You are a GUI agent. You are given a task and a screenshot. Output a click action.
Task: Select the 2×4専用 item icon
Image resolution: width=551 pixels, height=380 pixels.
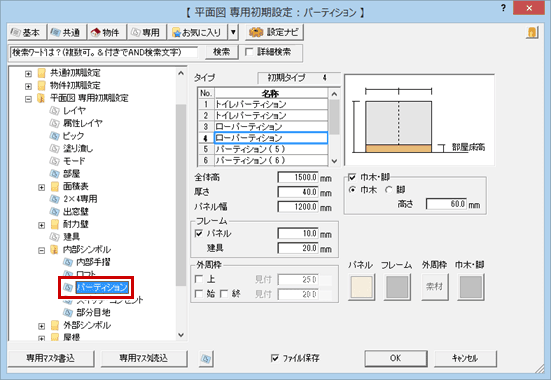[x=55, y=199]
